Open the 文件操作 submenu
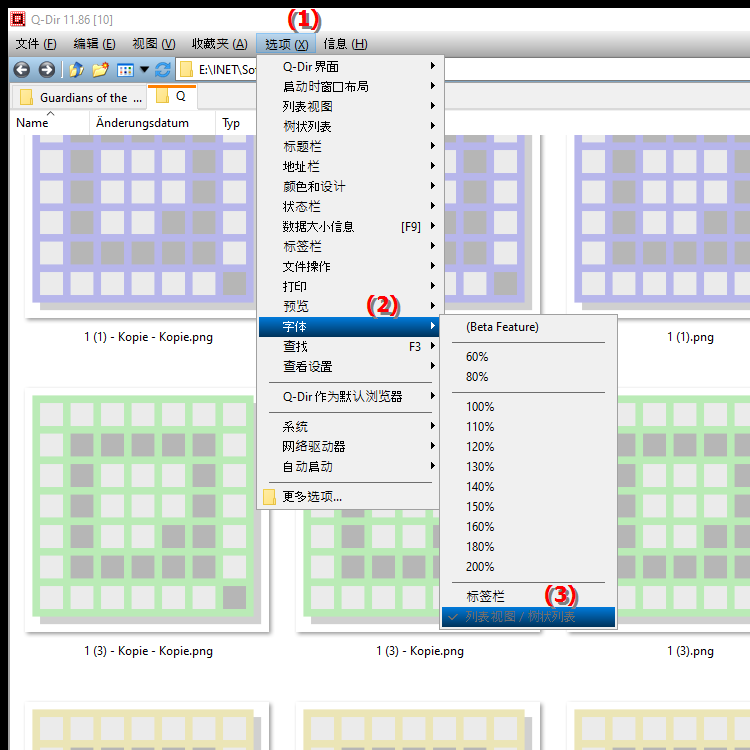The width and height of the screenshot is (750, 750). point(349,266)
